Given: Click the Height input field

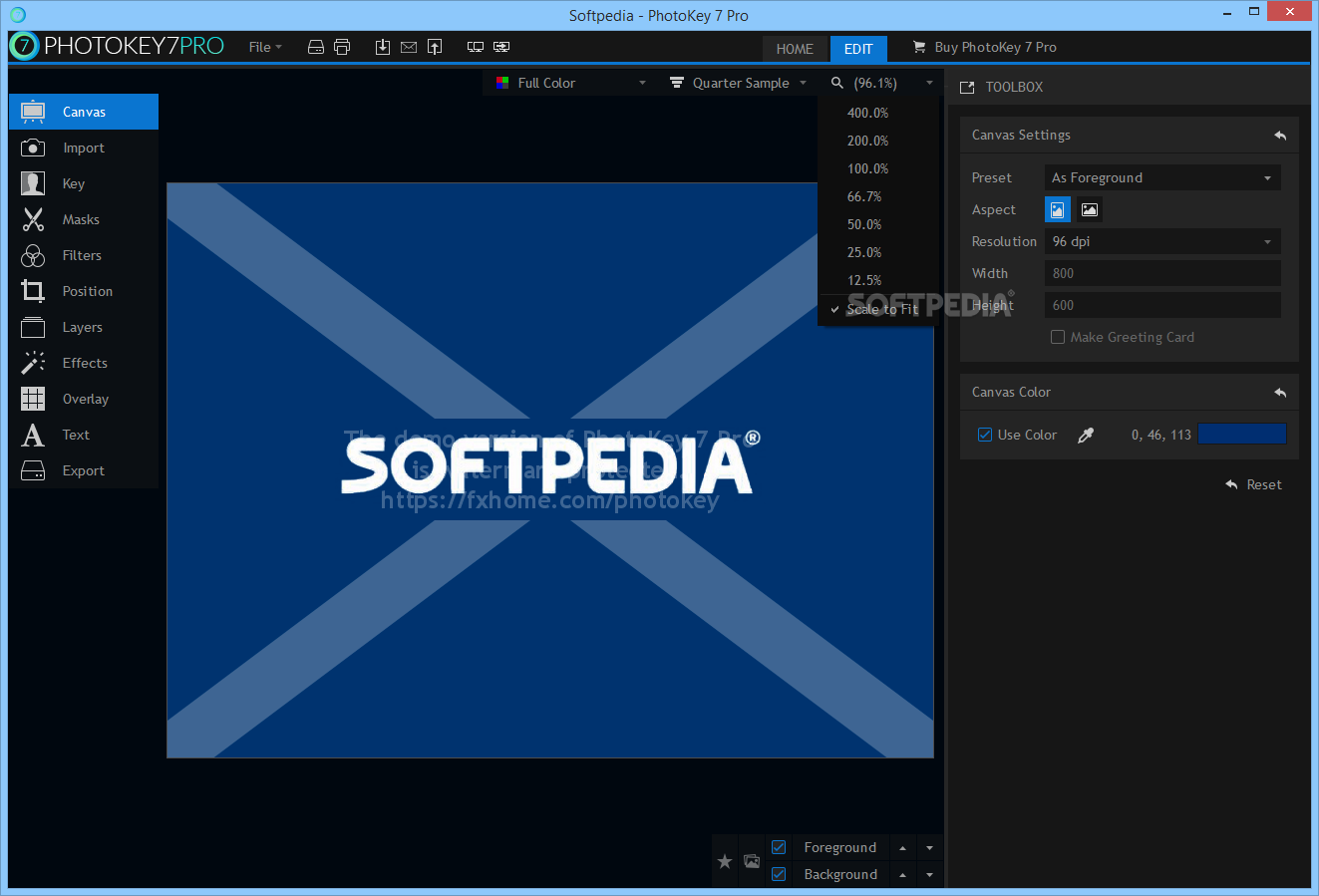Looking at the screenshot, I should coord(1162,305).
